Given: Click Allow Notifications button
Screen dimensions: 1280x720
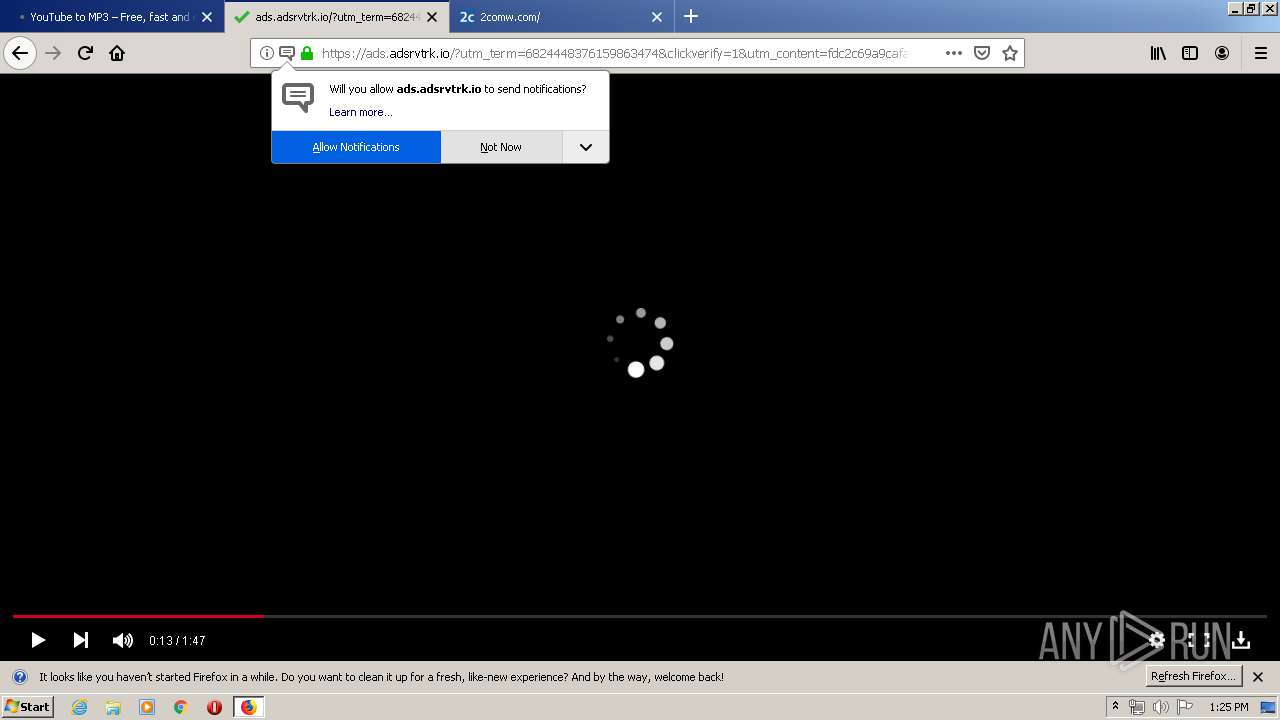Looking at the screenshot, I should (356, 147).
